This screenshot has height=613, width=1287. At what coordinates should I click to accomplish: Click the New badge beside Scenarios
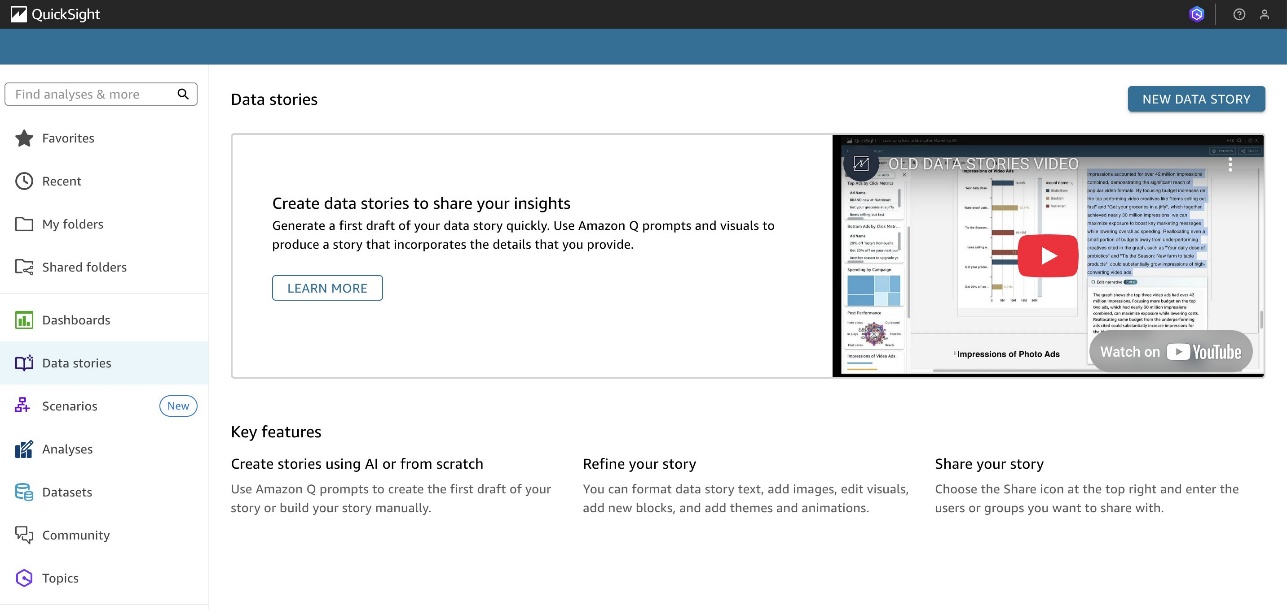178,406
